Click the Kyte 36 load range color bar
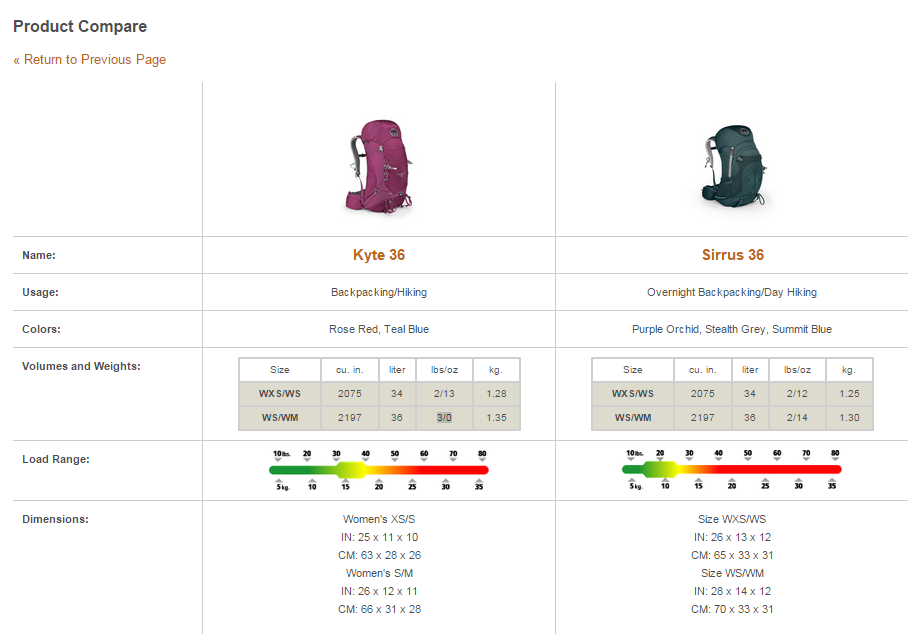Viewport: 923px width, 634px height. click(x=378, y=469)
